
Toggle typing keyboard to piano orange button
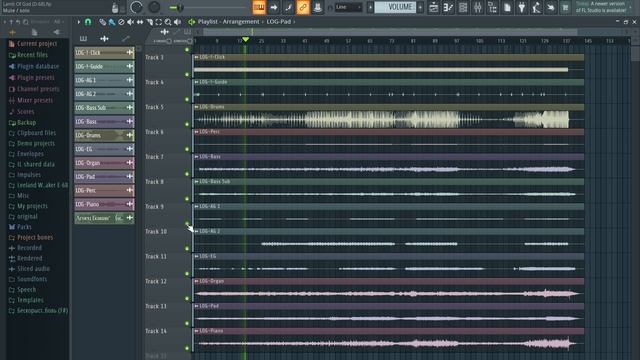tap(259, 7)
